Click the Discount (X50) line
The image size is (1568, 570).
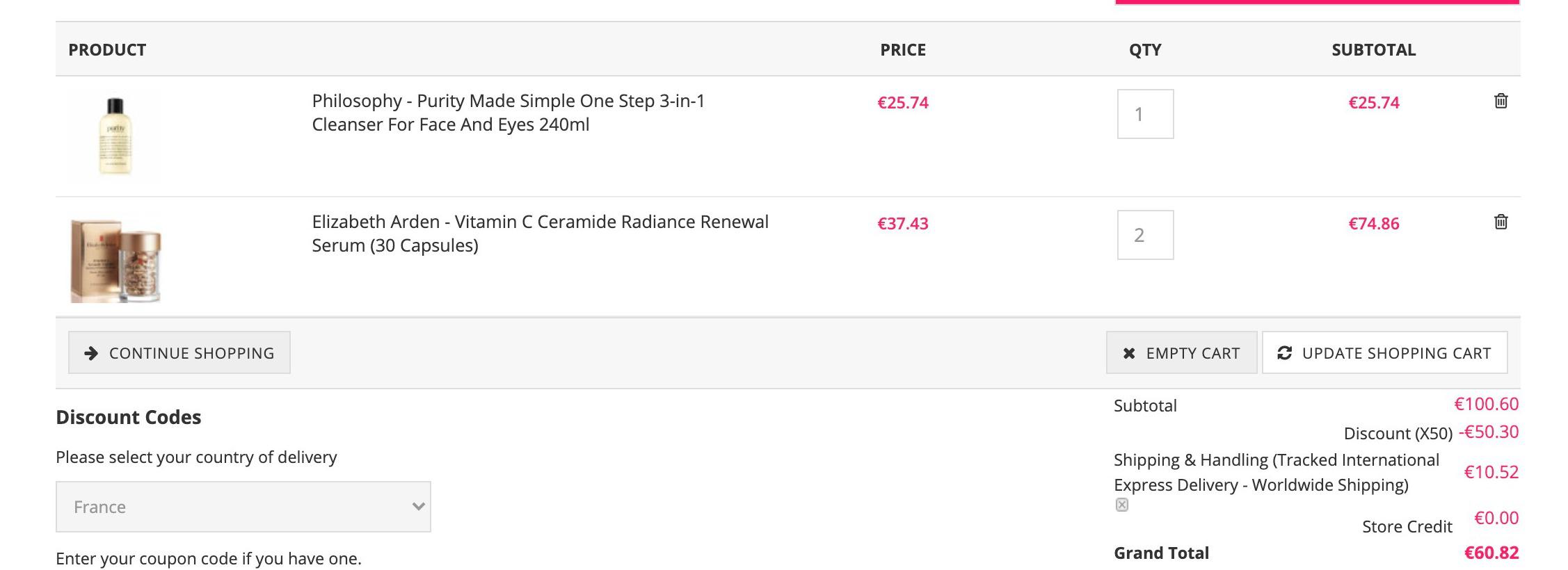click(x=1431, y=432)
